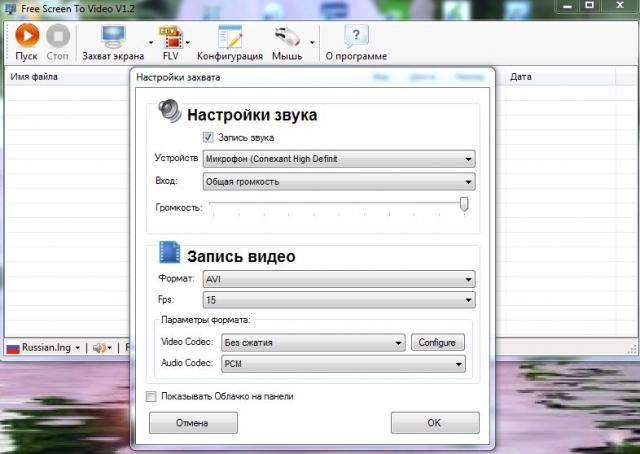Open the Устройств microphone device dropdown

pos(339,159)
